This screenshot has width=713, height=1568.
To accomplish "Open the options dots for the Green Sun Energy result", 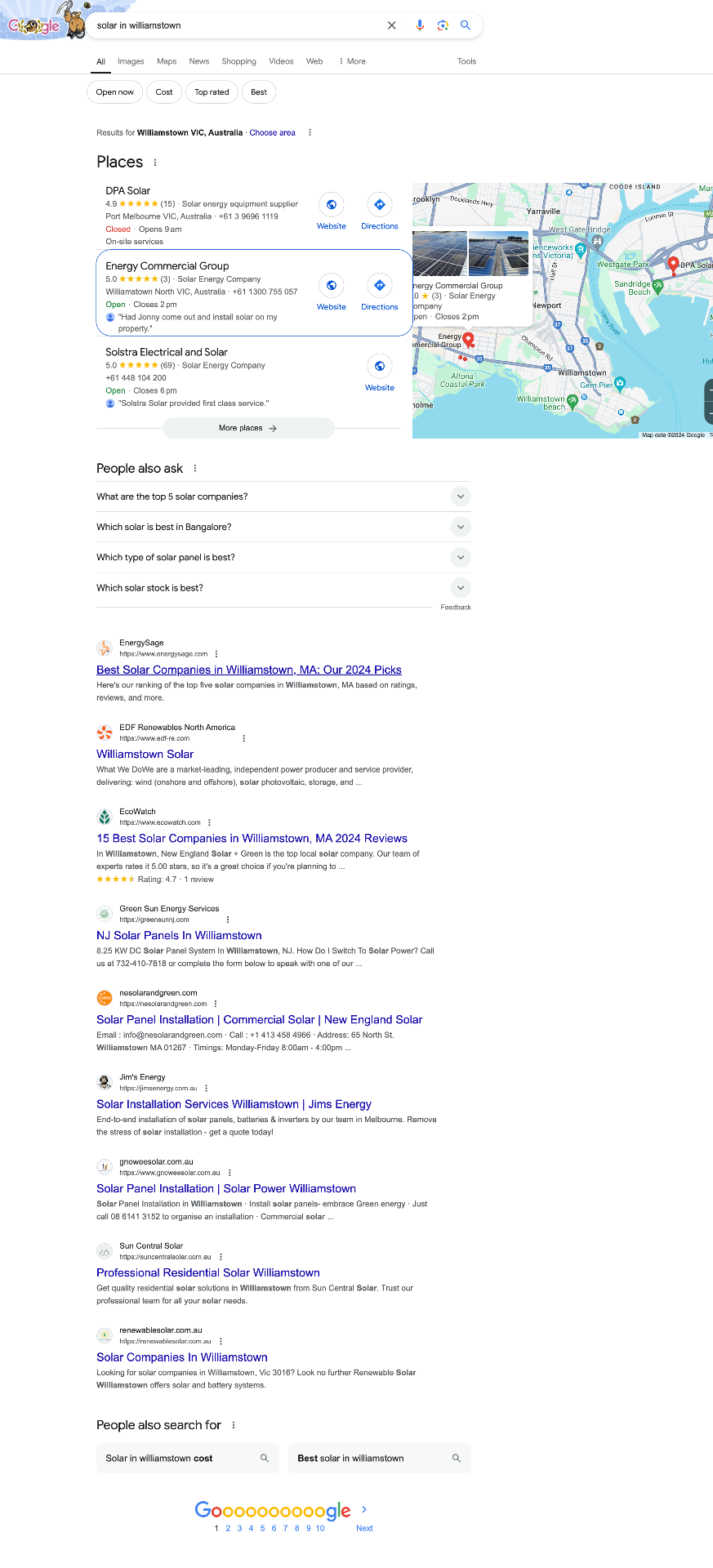I will [227, 920].
